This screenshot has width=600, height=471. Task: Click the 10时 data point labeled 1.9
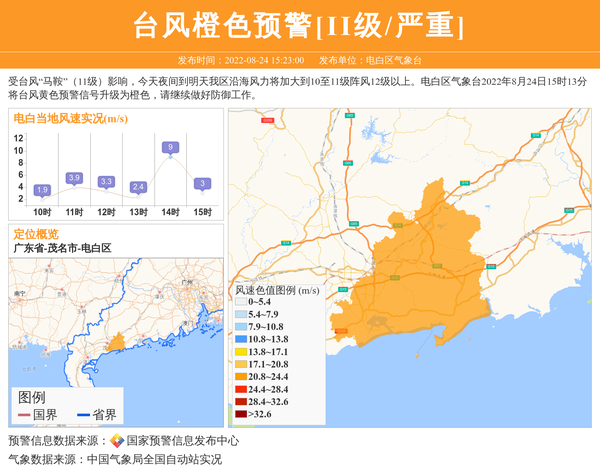coord(42,190)
